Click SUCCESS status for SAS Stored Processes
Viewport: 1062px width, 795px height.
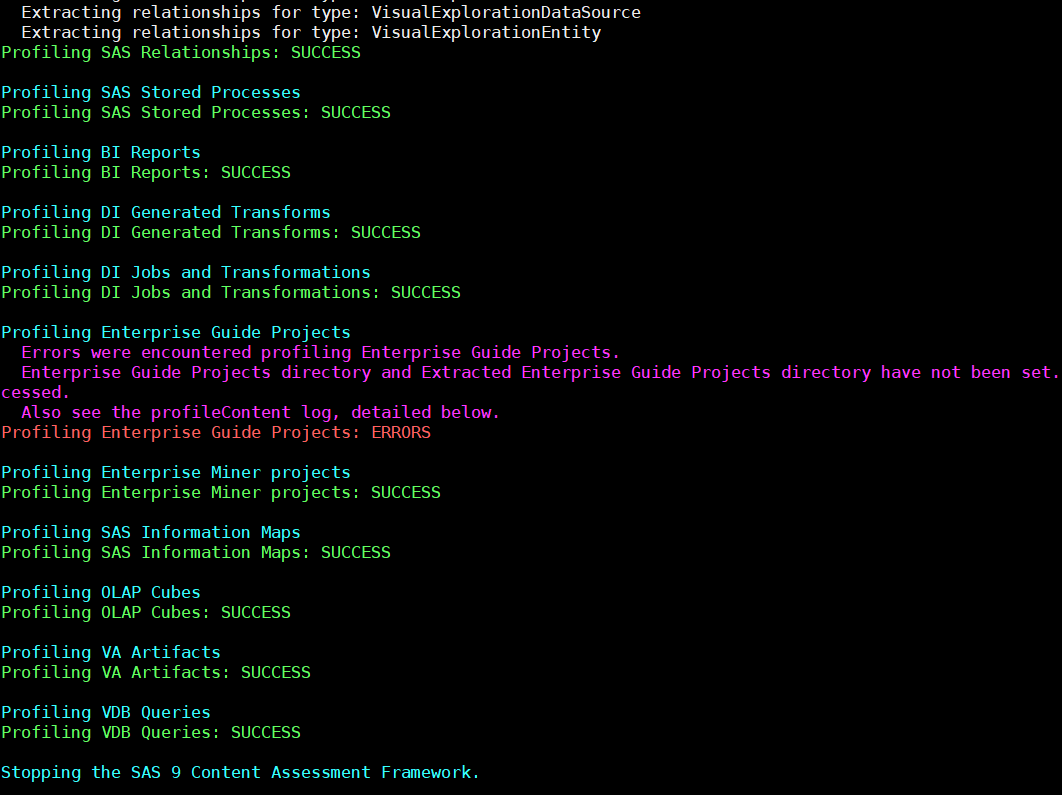pos(355,112)
